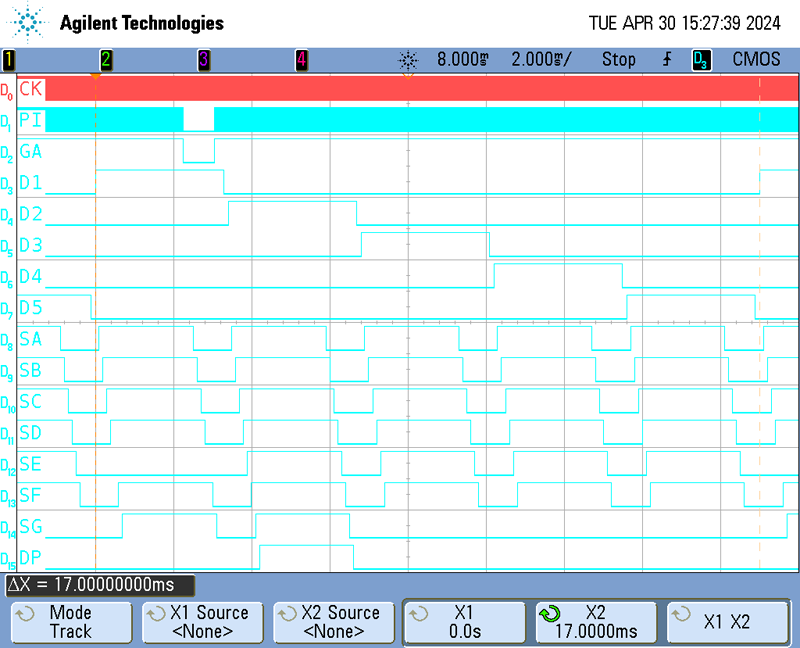Screen dimensions: 800x648
Task: Open the X1 Source selection softkey
Action: coord(202,622)
